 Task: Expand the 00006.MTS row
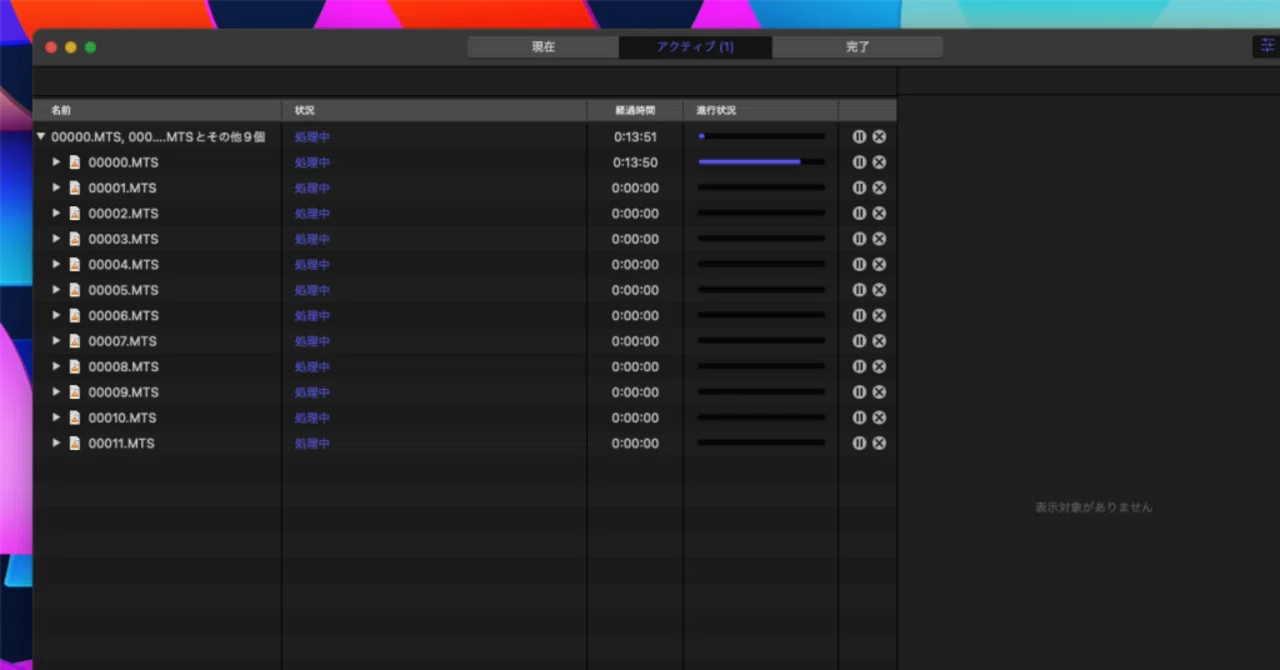click(57, 315)
